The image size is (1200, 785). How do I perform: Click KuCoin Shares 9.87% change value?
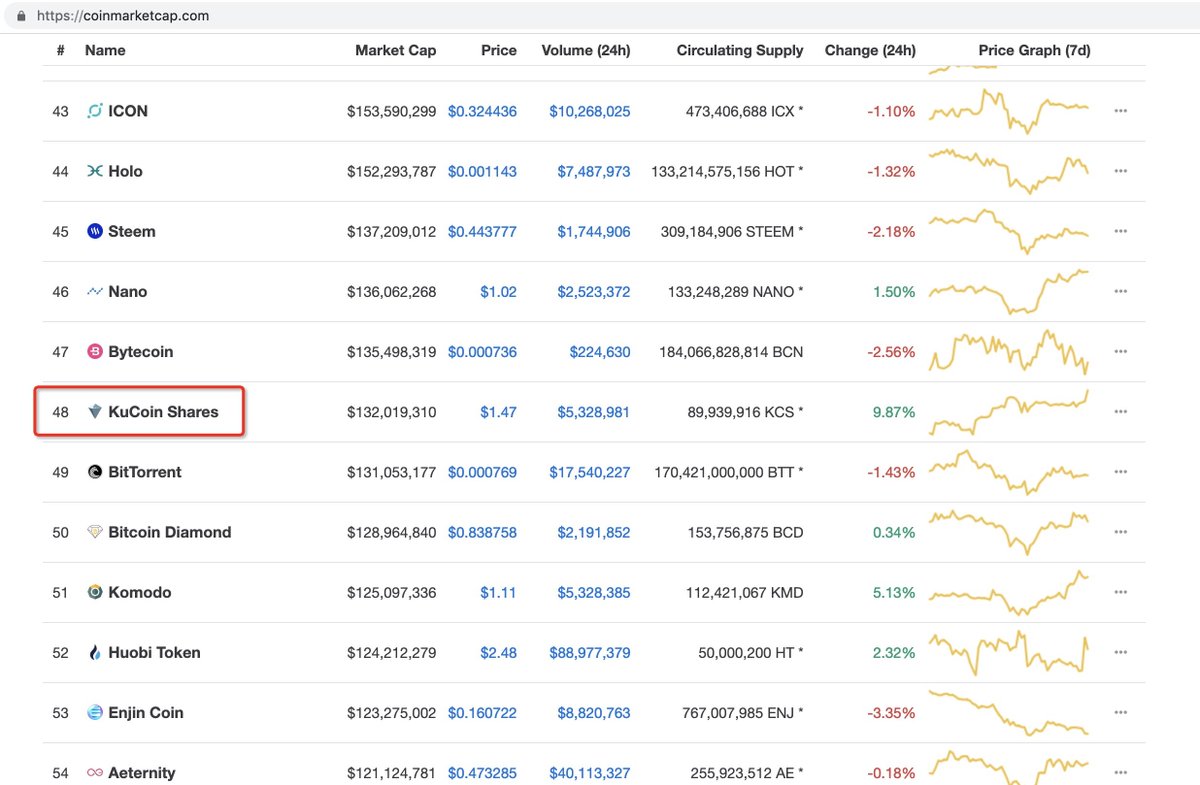point(893,411)
